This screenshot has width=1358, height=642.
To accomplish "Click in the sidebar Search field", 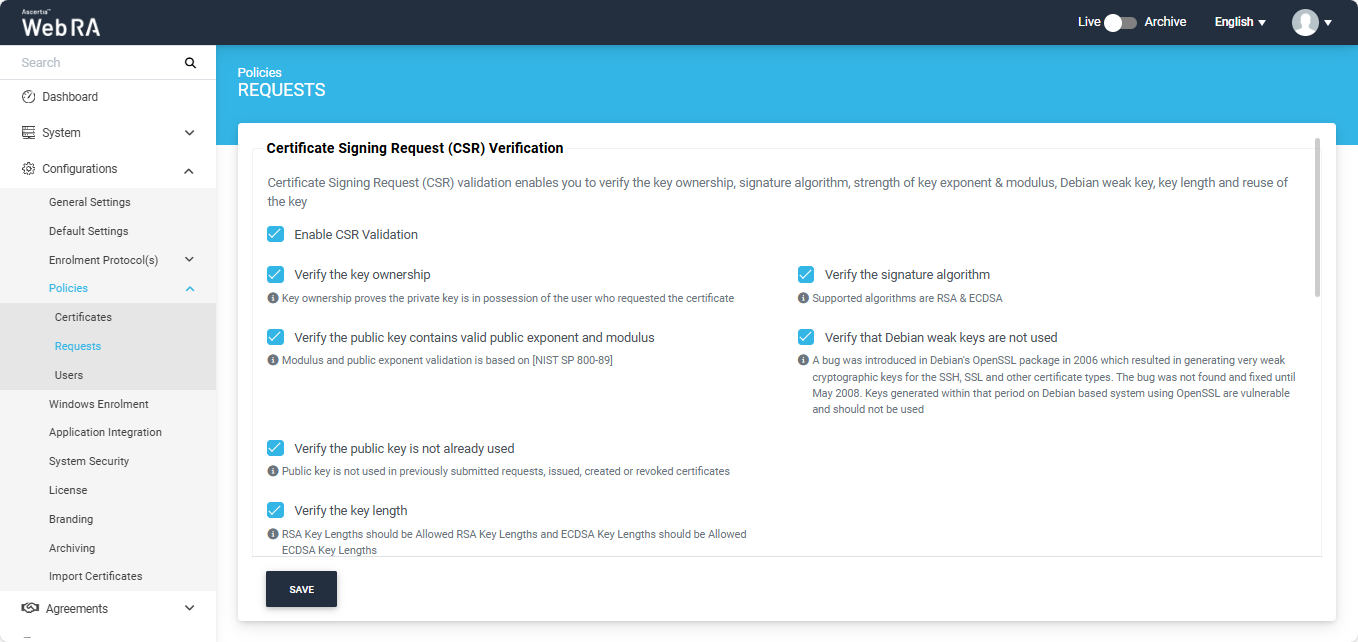I will tap(95, 63).
